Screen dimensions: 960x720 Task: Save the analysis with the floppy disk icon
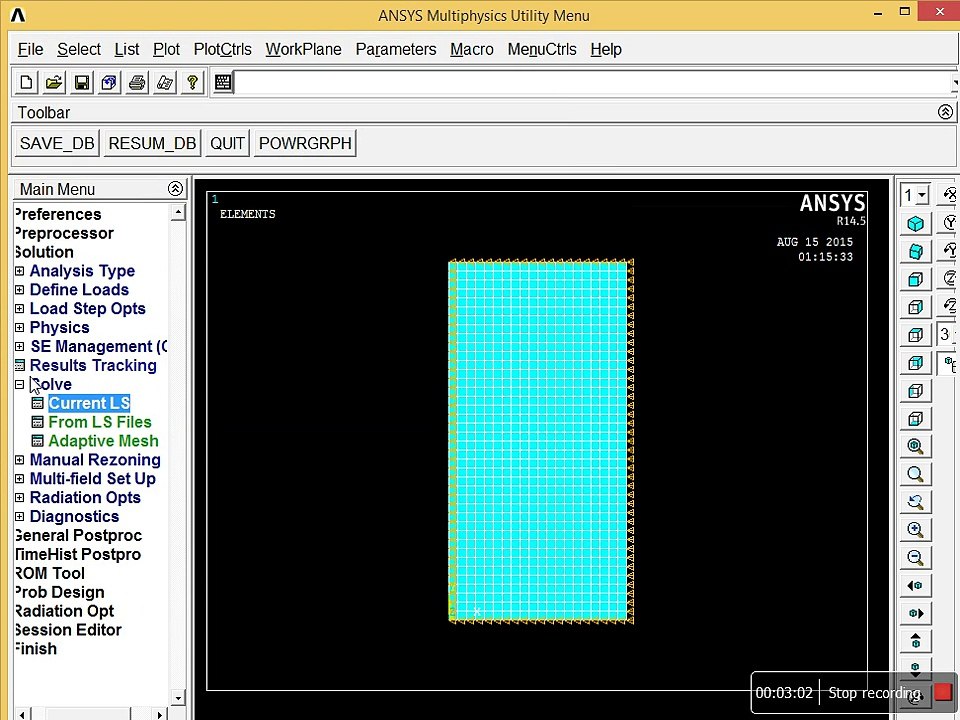pos(81,83)
